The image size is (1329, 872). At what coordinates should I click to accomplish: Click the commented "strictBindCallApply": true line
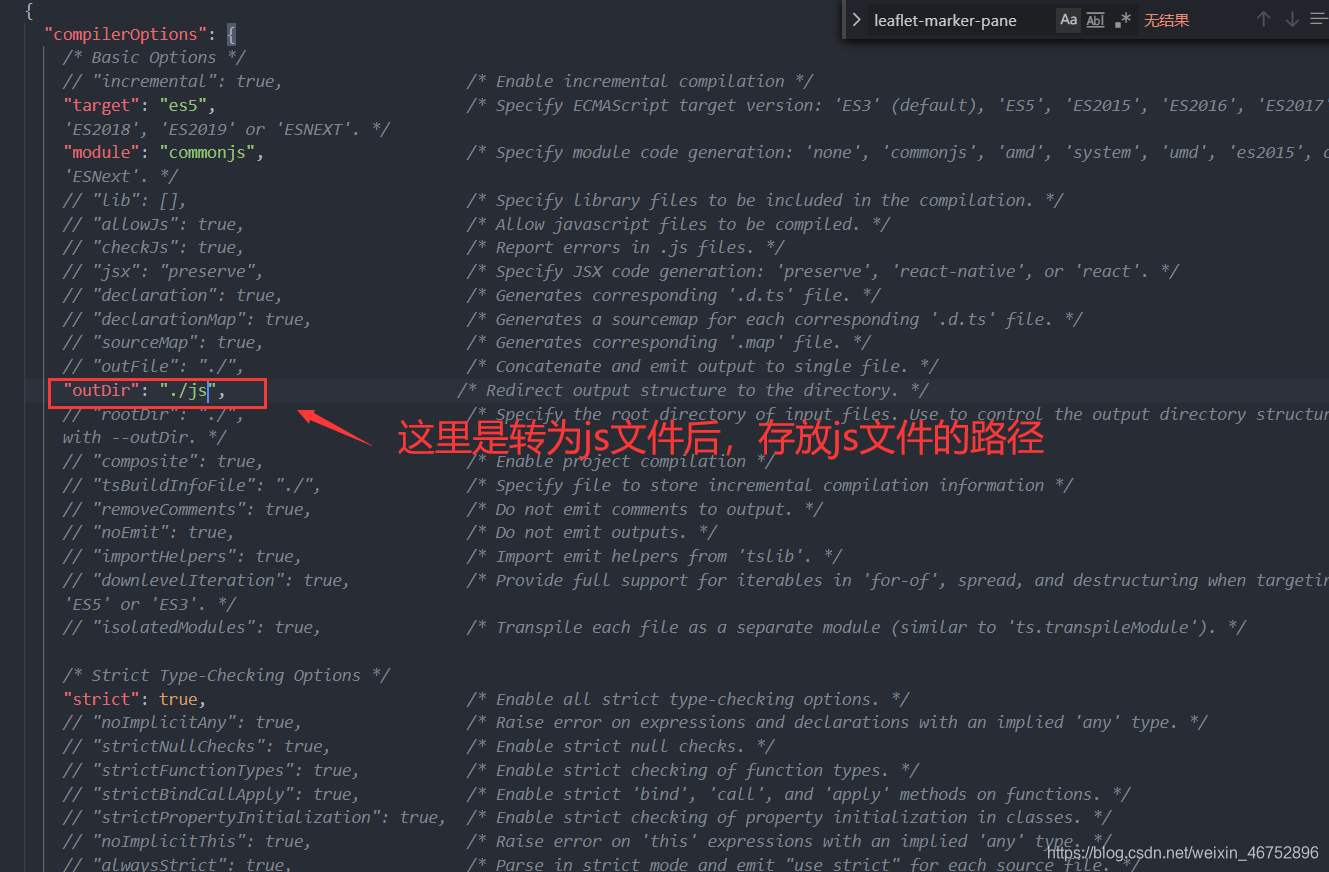coord(211,794)
